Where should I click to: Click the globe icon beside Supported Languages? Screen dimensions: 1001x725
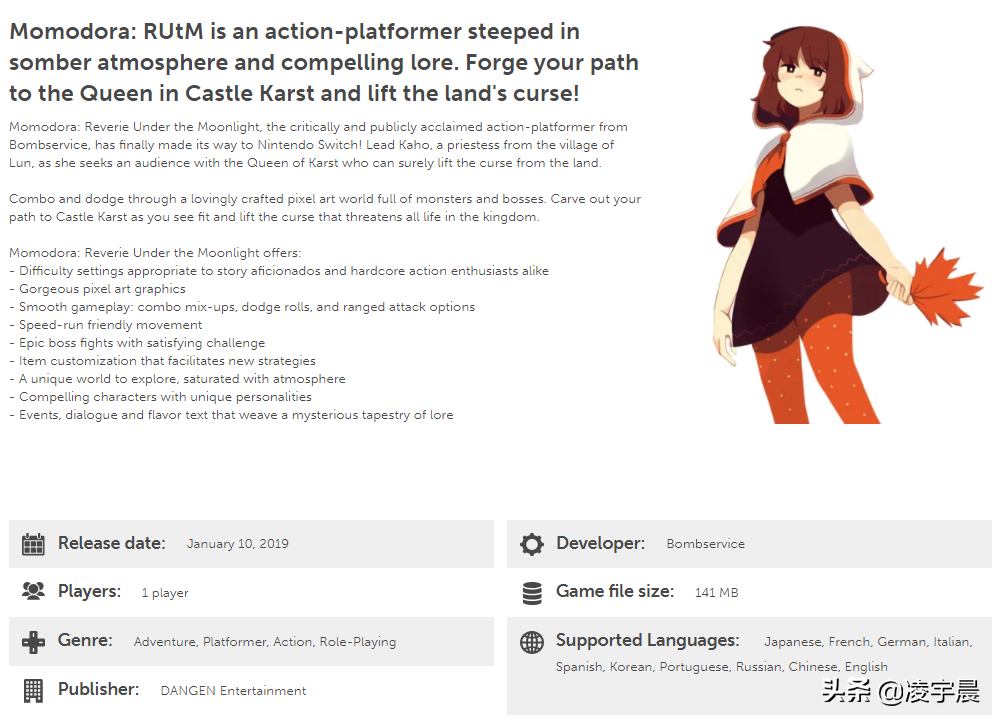click(x=532, y=642)
